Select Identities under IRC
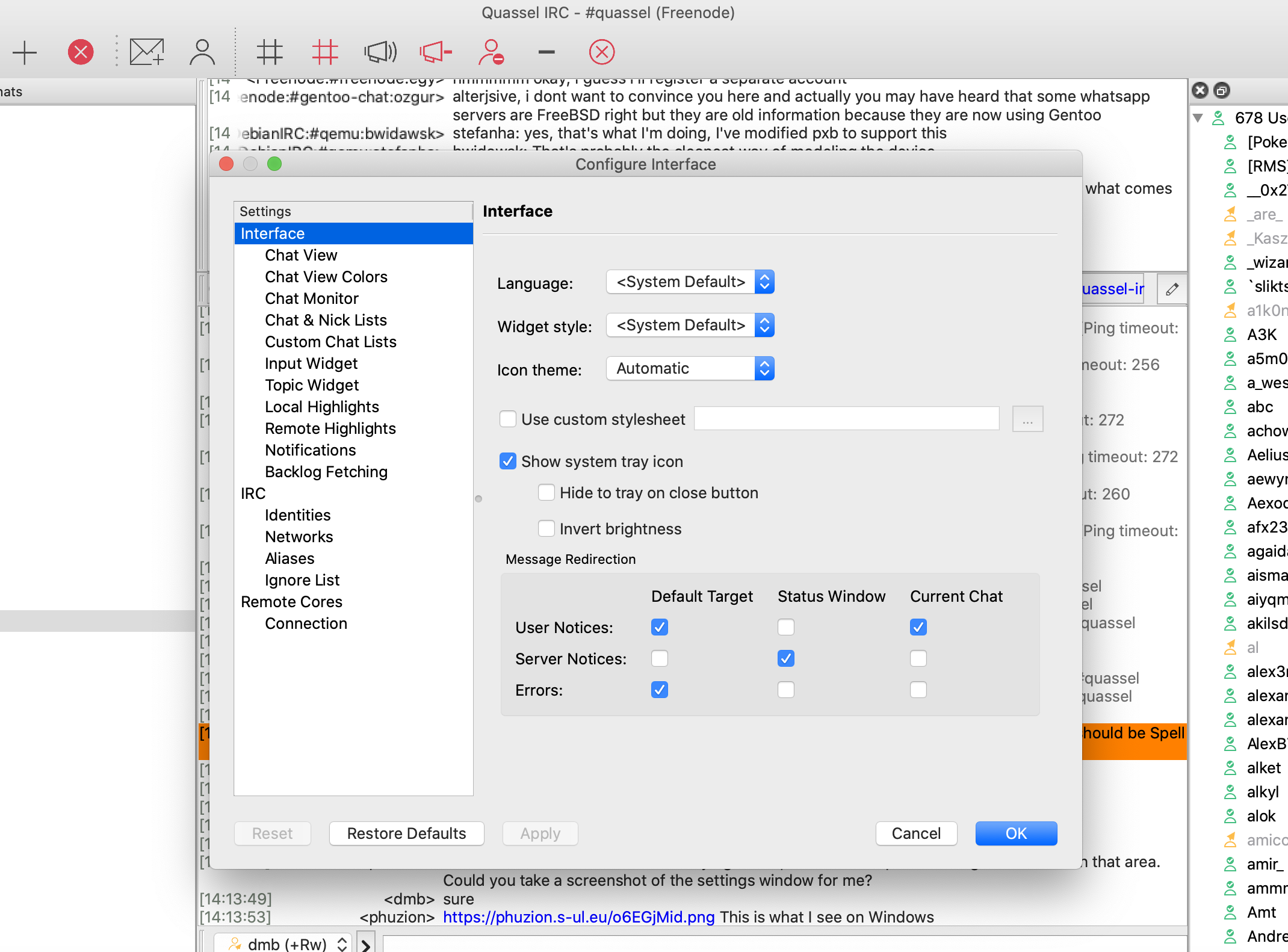Image resolution: width=1288 pixels, height=952 pixels. pyautogui.click(x=298, y=515)
